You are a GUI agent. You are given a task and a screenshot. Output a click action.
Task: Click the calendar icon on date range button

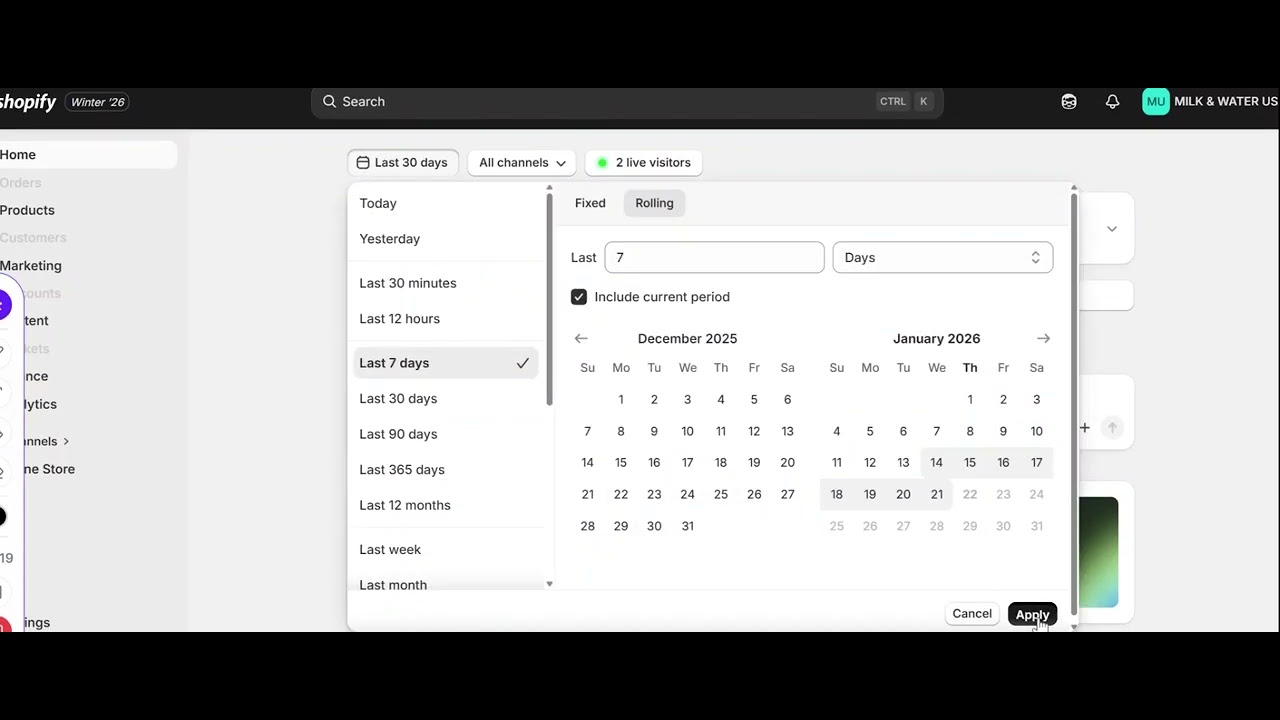[363, 162]
